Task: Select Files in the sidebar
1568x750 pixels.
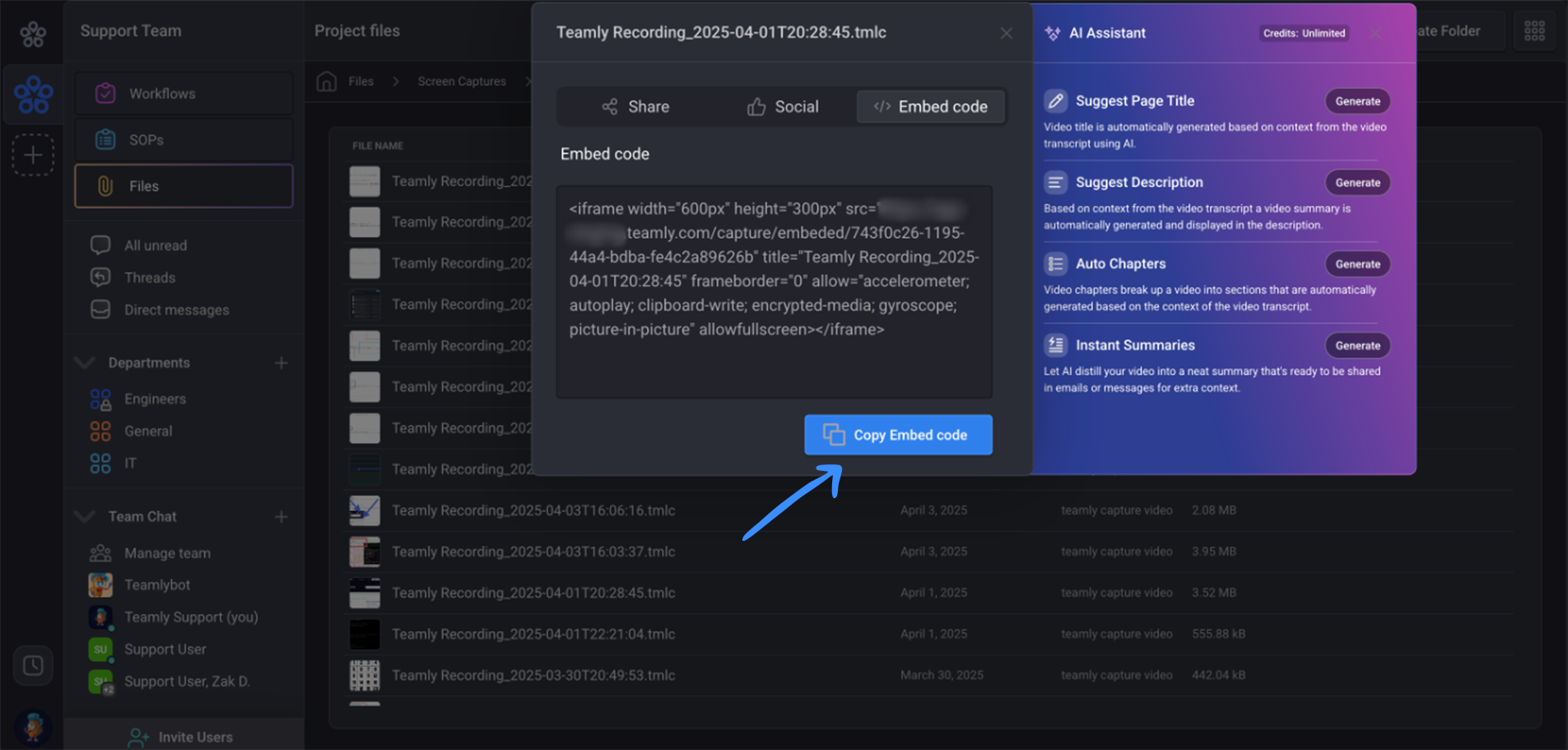Action: 184,186
